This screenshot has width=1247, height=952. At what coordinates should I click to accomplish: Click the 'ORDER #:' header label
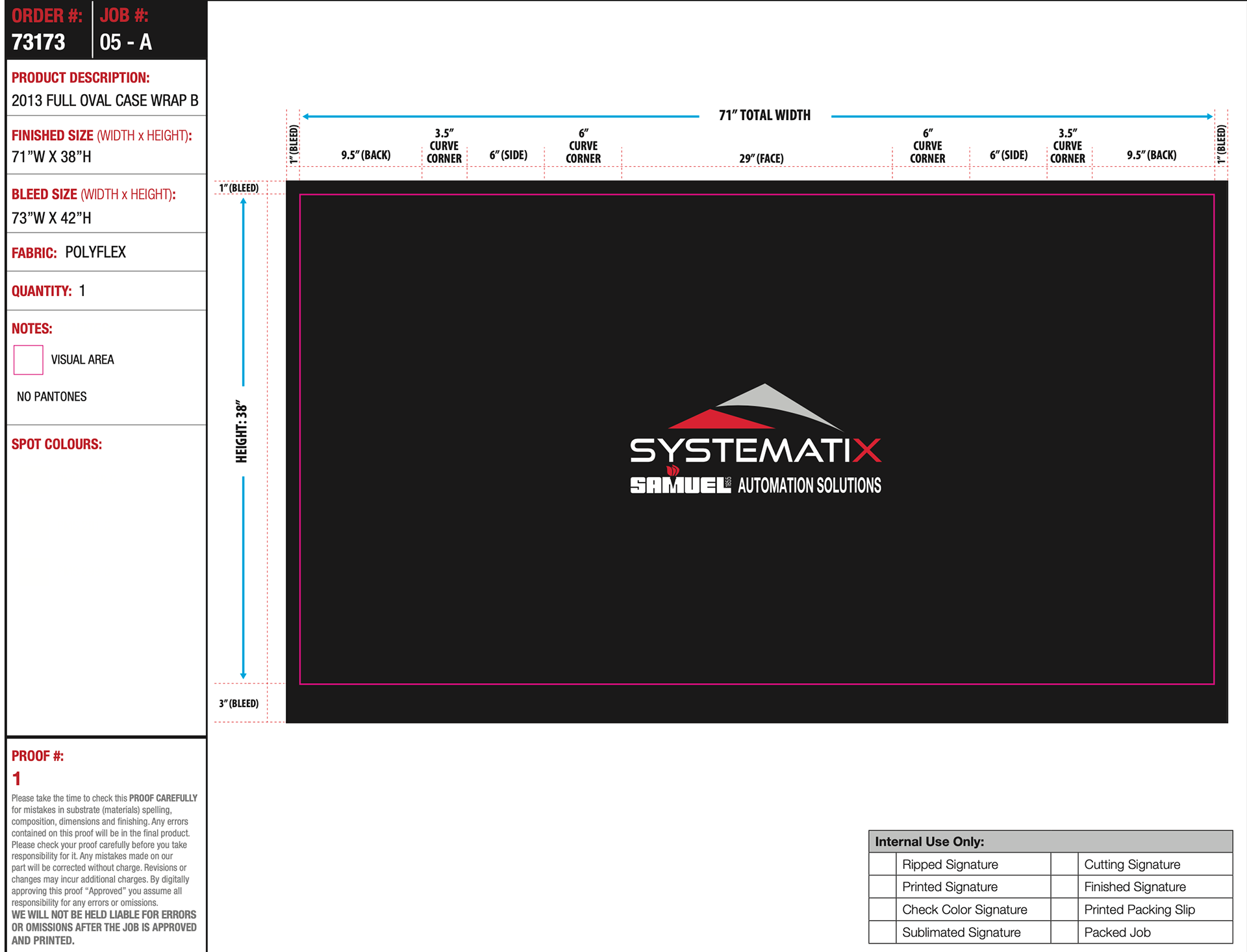pyautogui.click(x=47, y=16)
